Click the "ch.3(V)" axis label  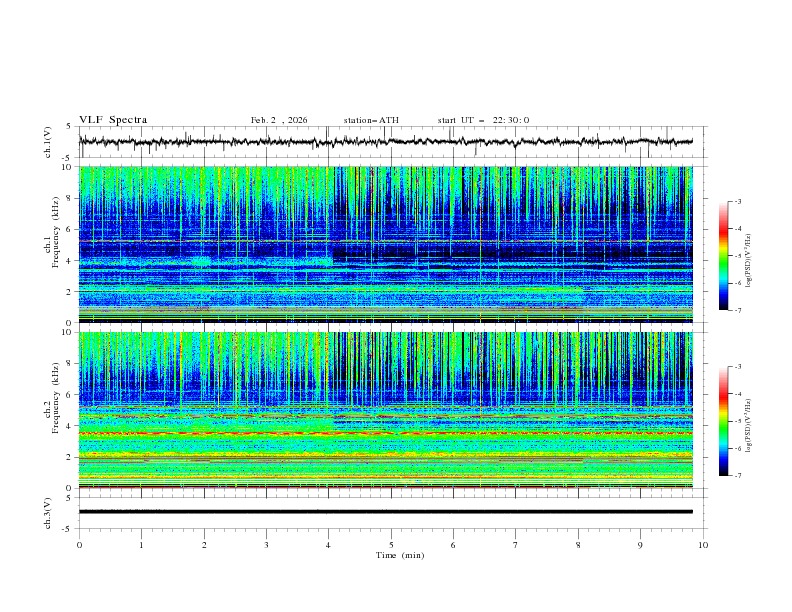(x=48, y=513)
